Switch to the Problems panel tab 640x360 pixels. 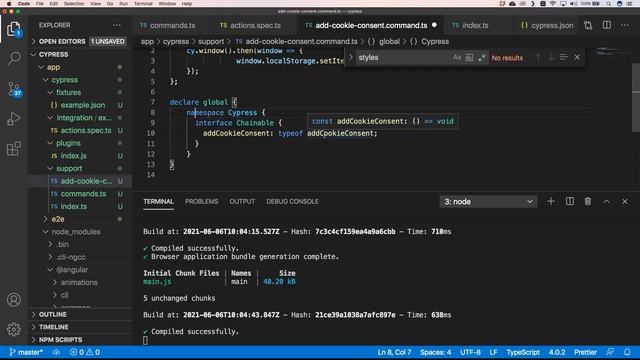202,202
